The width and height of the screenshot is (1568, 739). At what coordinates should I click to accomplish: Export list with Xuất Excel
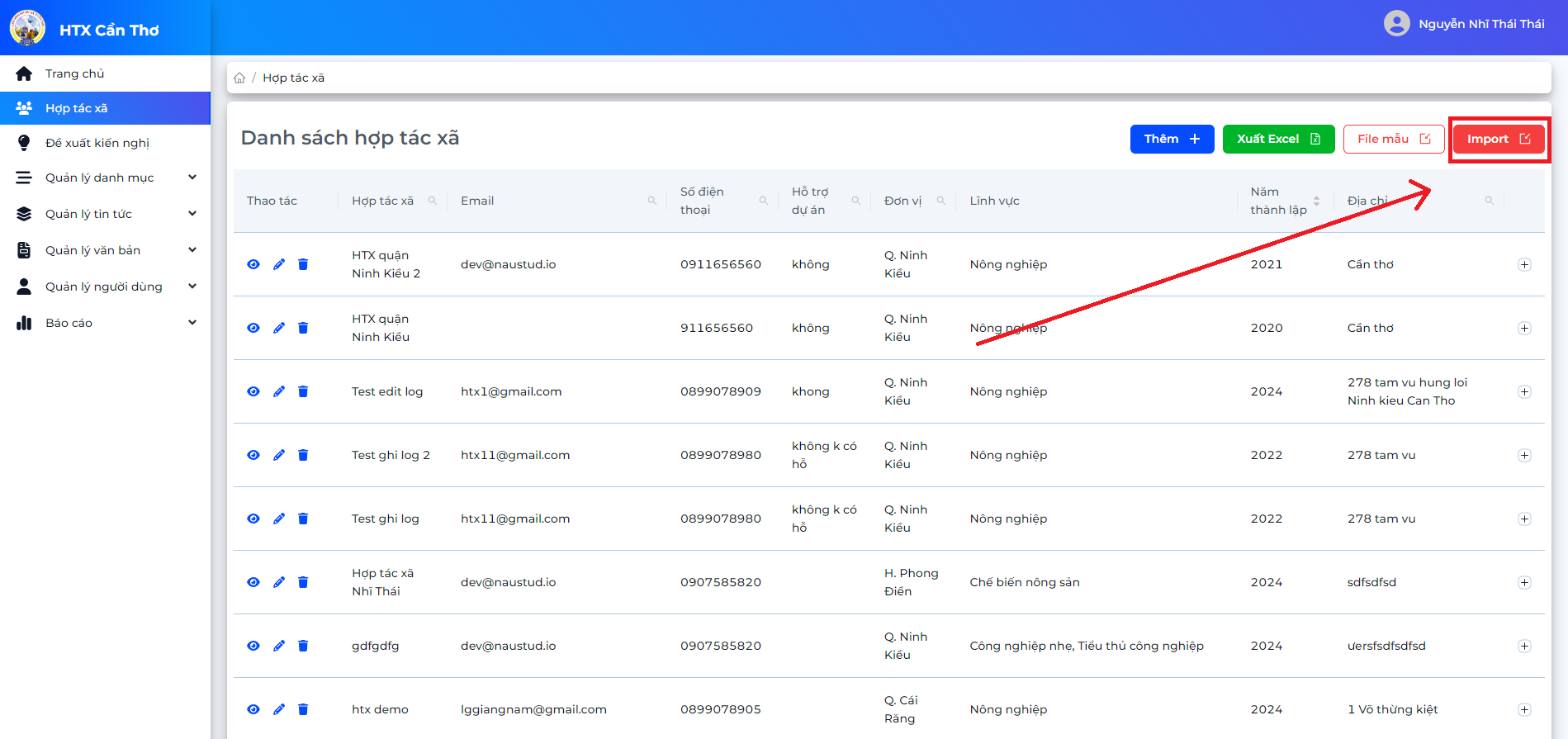click(x=1278, y=139)
